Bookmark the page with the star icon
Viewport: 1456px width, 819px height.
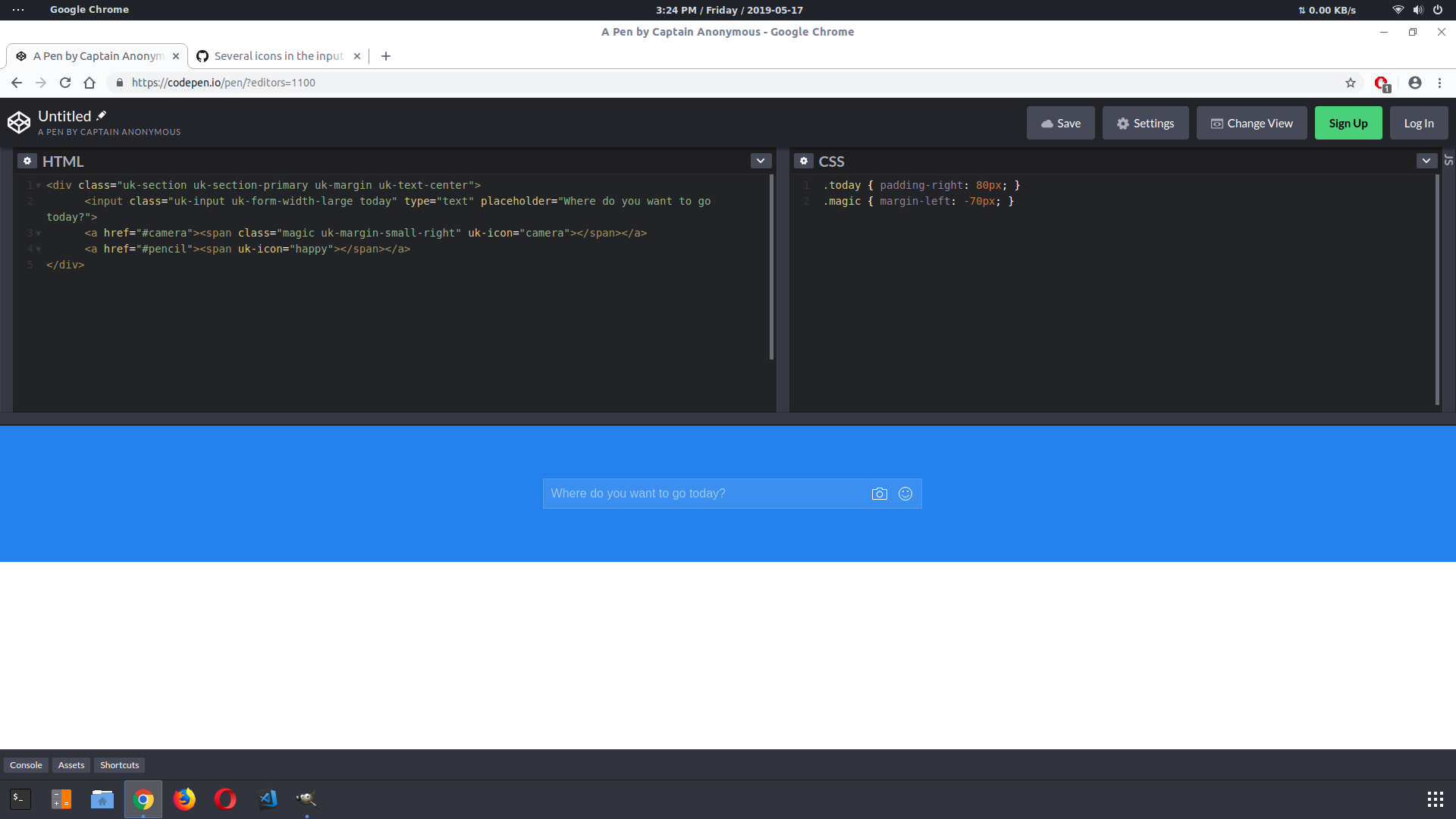point(1351,83)
